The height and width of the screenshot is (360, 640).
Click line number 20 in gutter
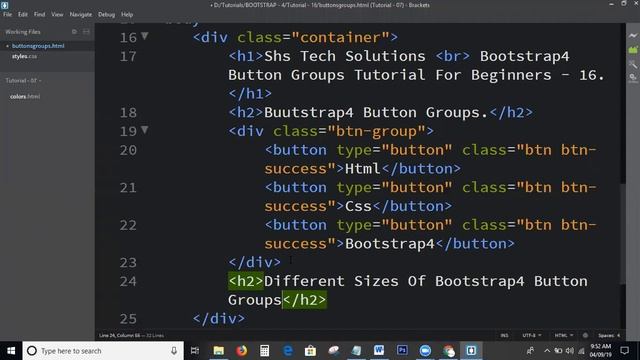[128, 150]
